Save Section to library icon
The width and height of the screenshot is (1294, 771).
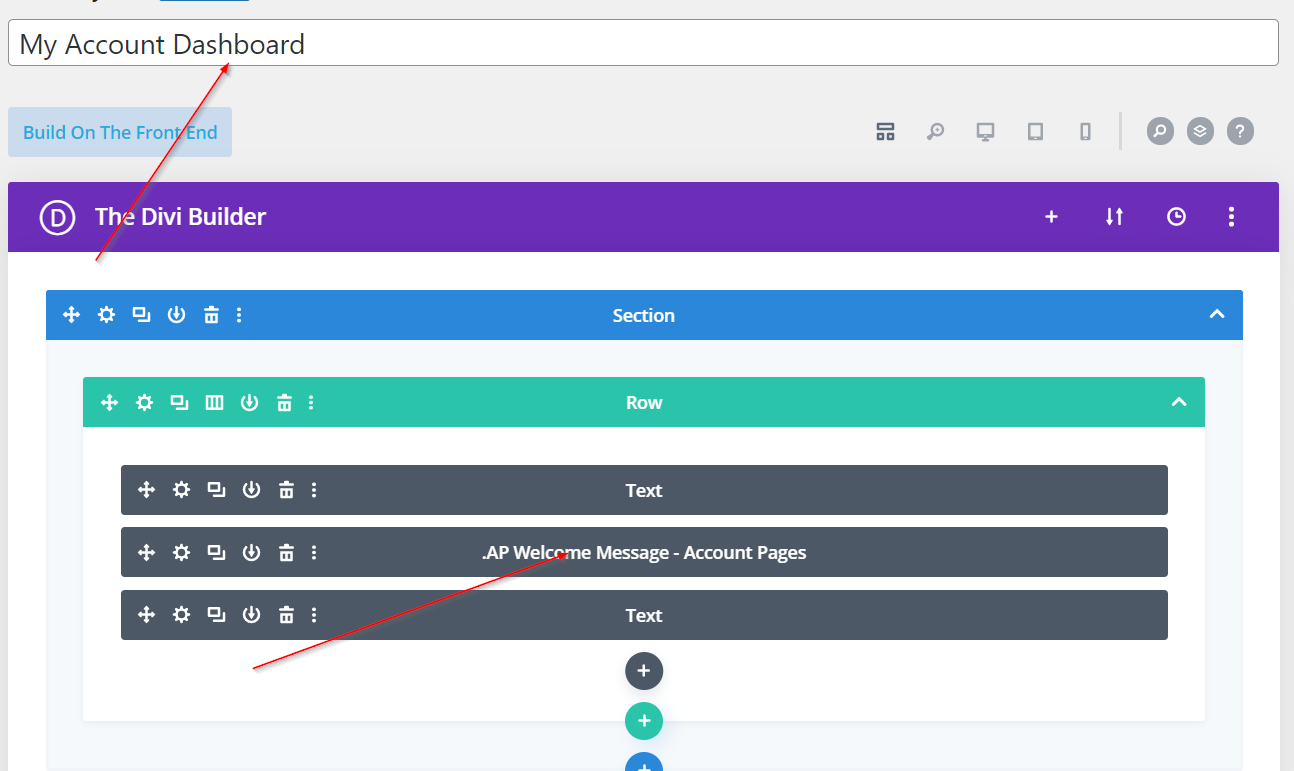point(176,315)
